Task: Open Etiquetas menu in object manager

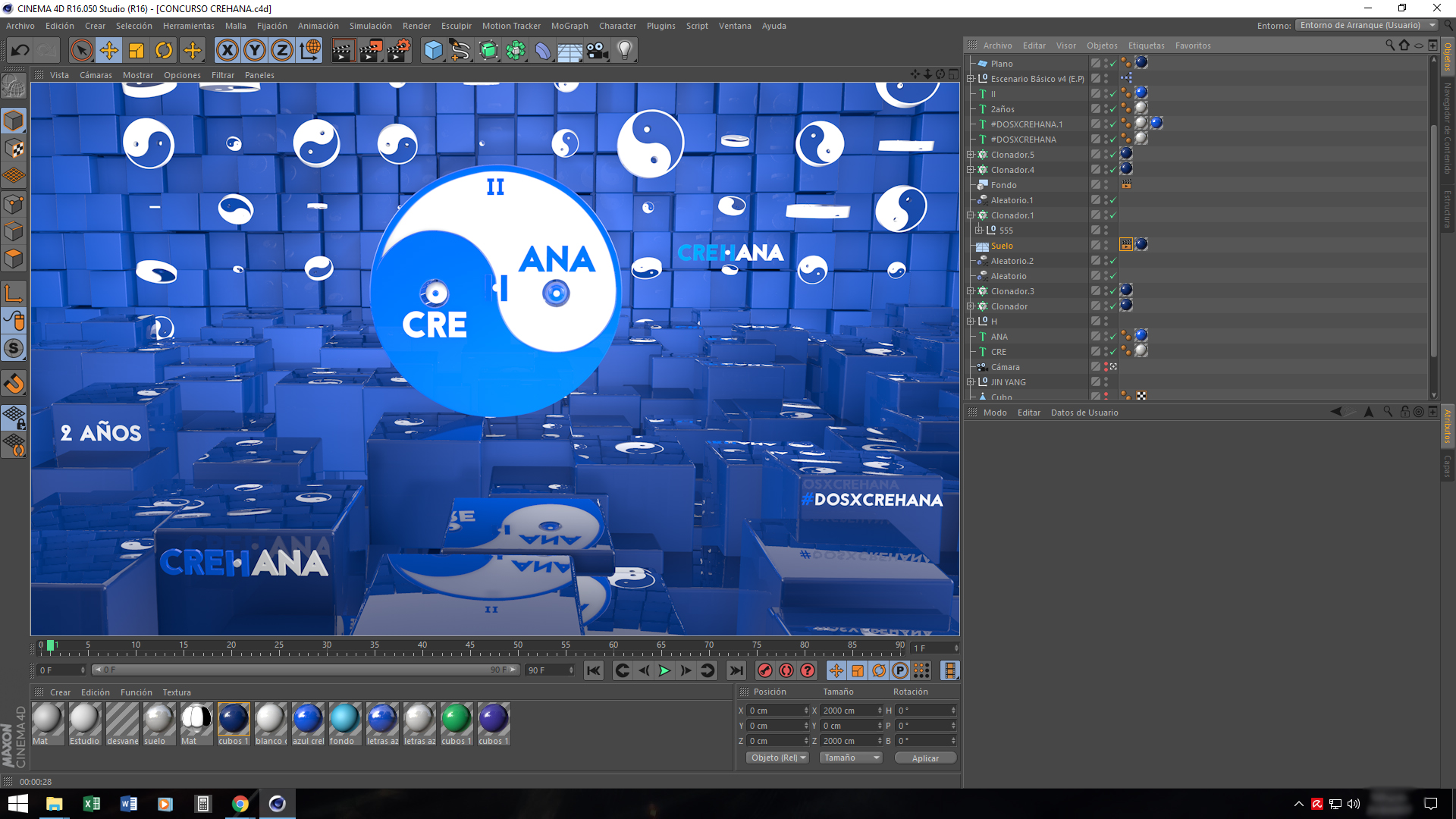Action: 1146,45
